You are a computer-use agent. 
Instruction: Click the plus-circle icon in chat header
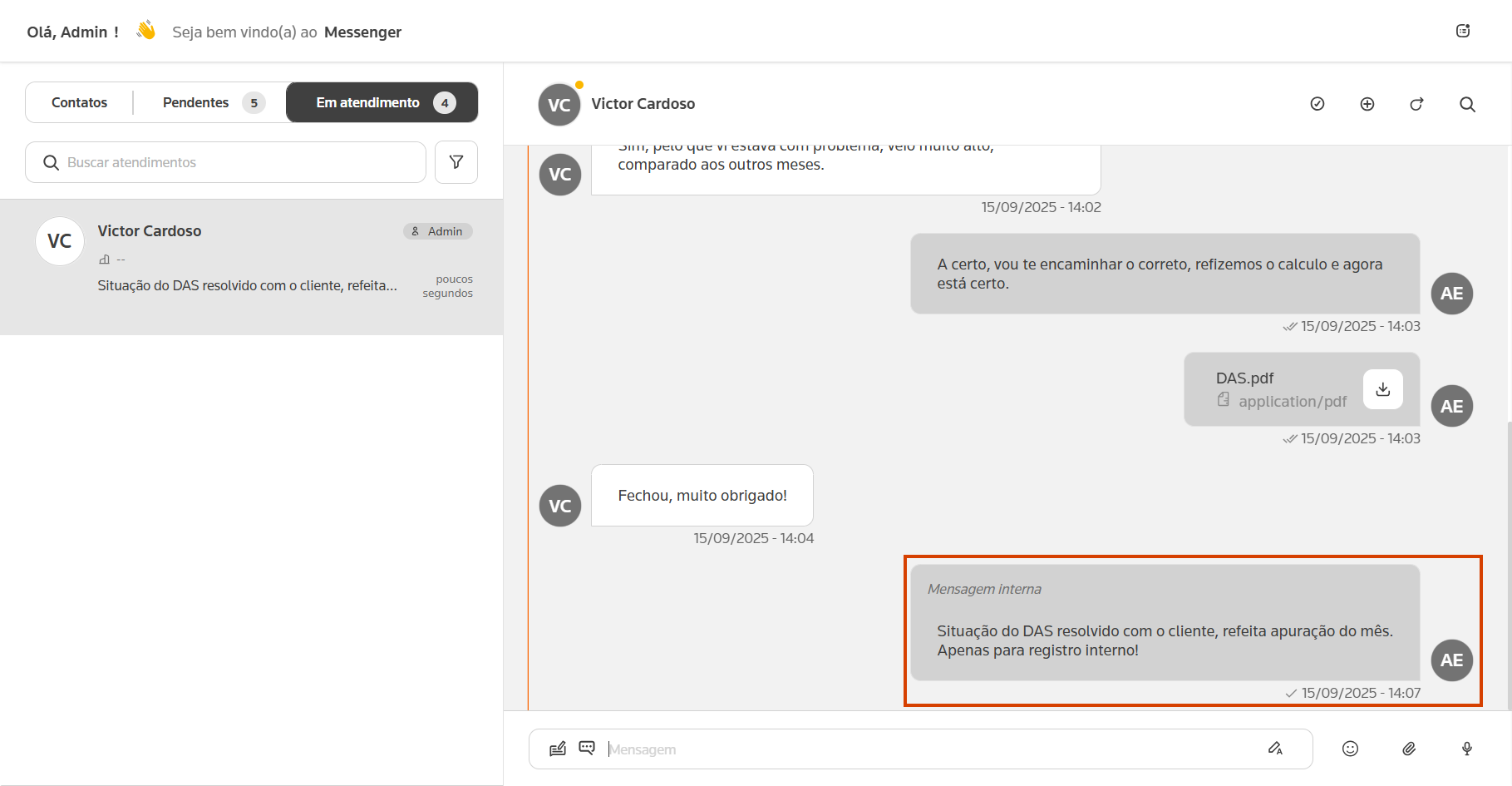(x=1367, y=104)
